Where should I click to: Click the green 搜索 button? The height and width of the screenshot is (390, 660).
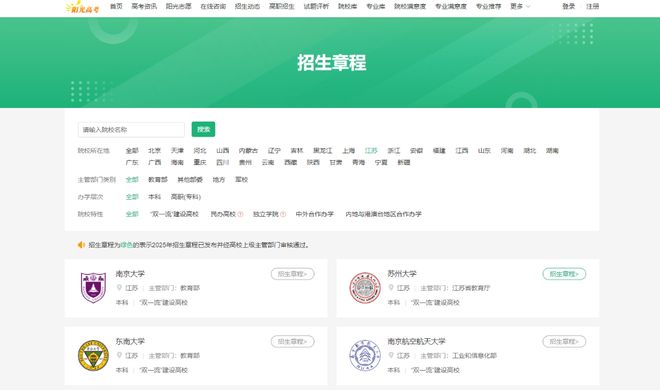click(x=203, y=129)
